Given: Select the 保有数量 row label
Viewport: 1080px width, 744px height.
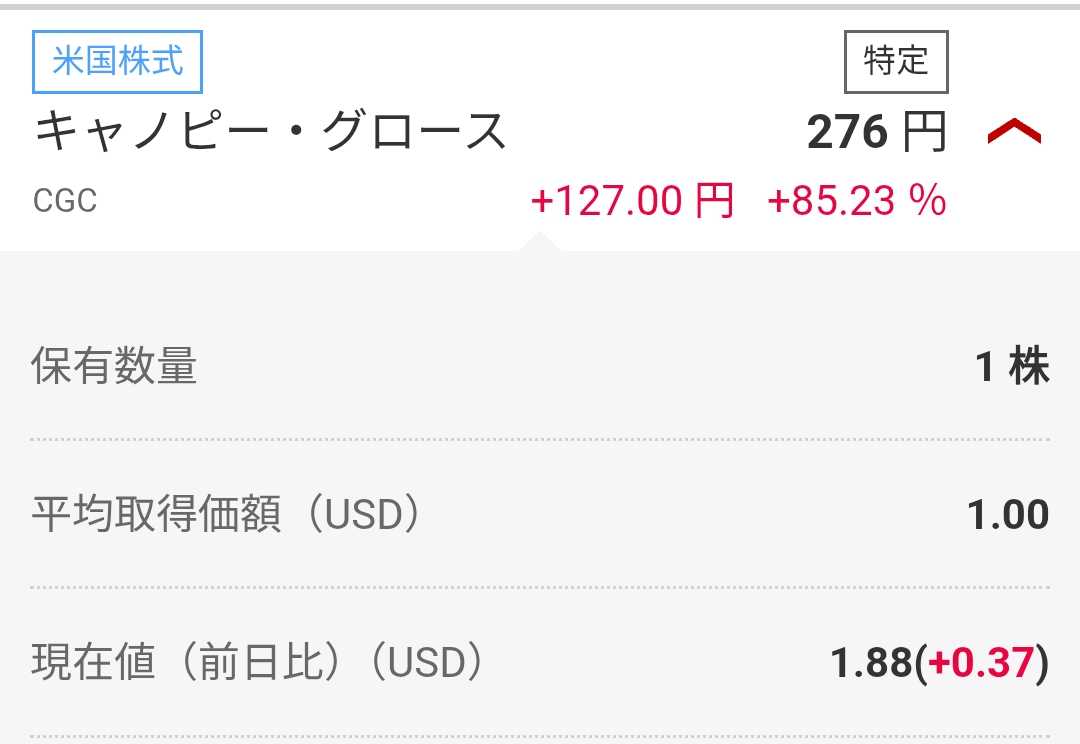Looking at the screenshot, I should click(114, 366).
